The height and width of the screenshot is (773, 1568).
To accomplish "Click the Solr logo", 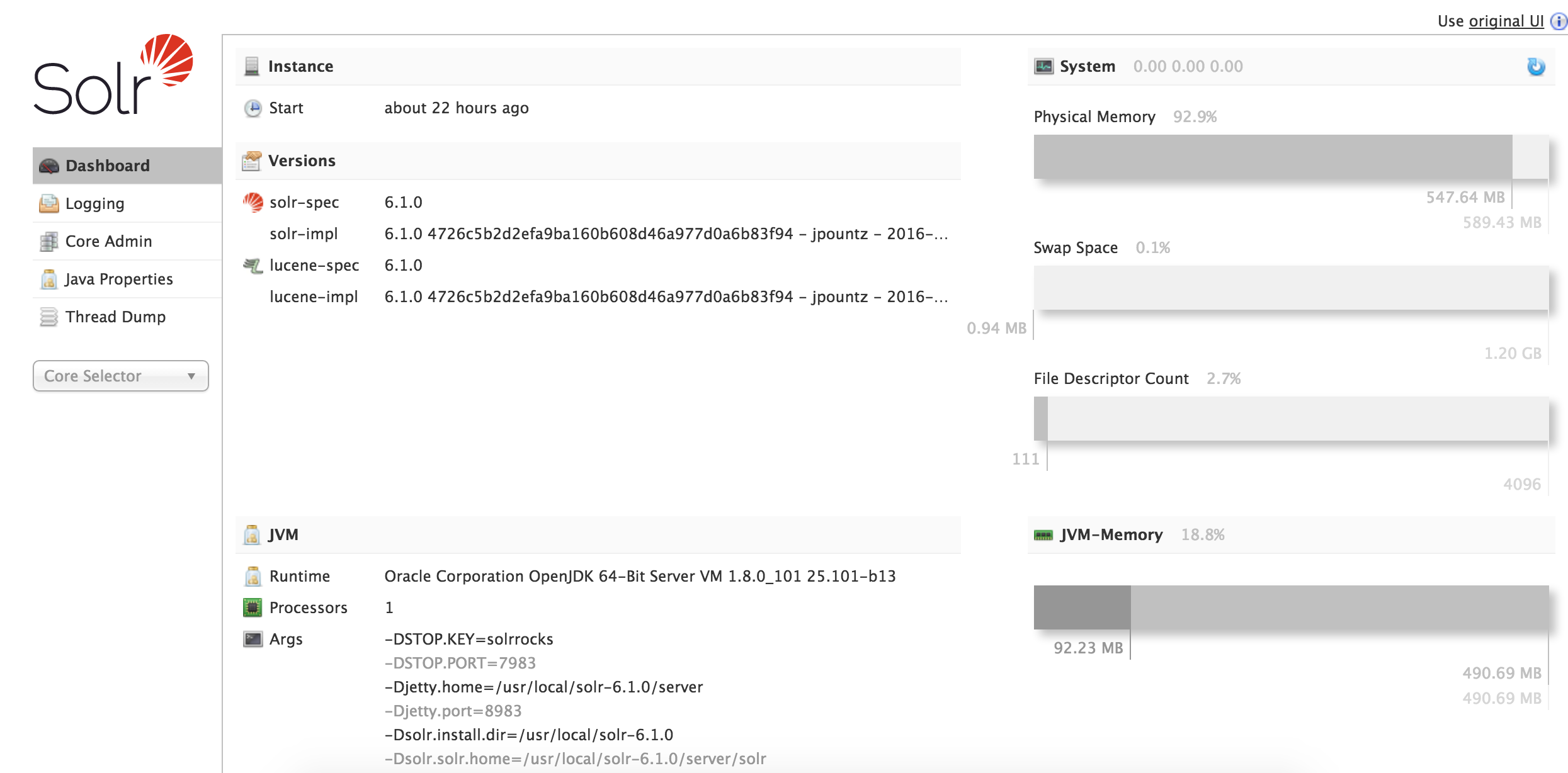I will (113, 74).
